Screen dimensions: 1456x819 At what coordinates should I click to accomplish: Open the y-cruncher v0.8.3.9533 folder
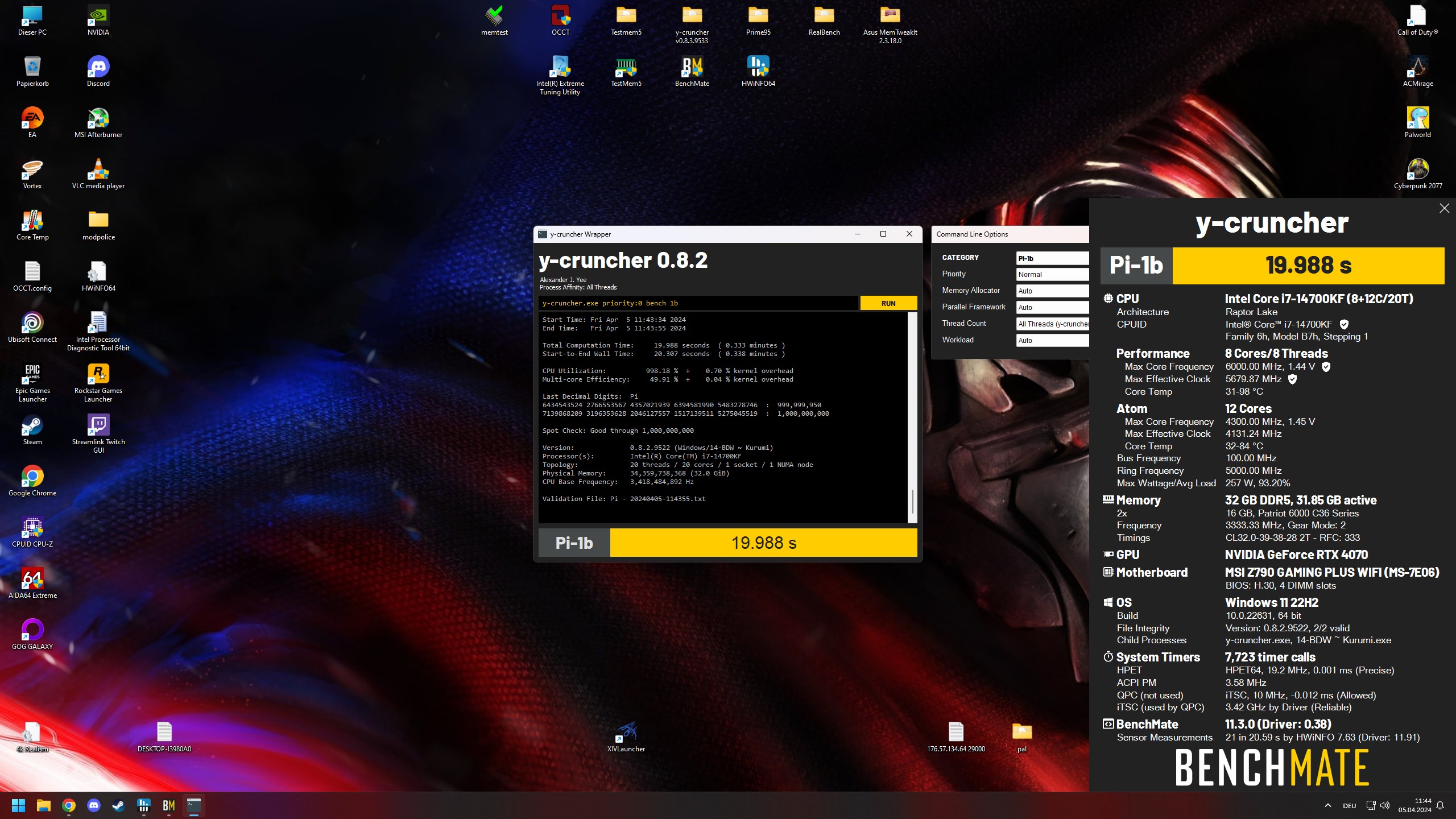(692, 25)
